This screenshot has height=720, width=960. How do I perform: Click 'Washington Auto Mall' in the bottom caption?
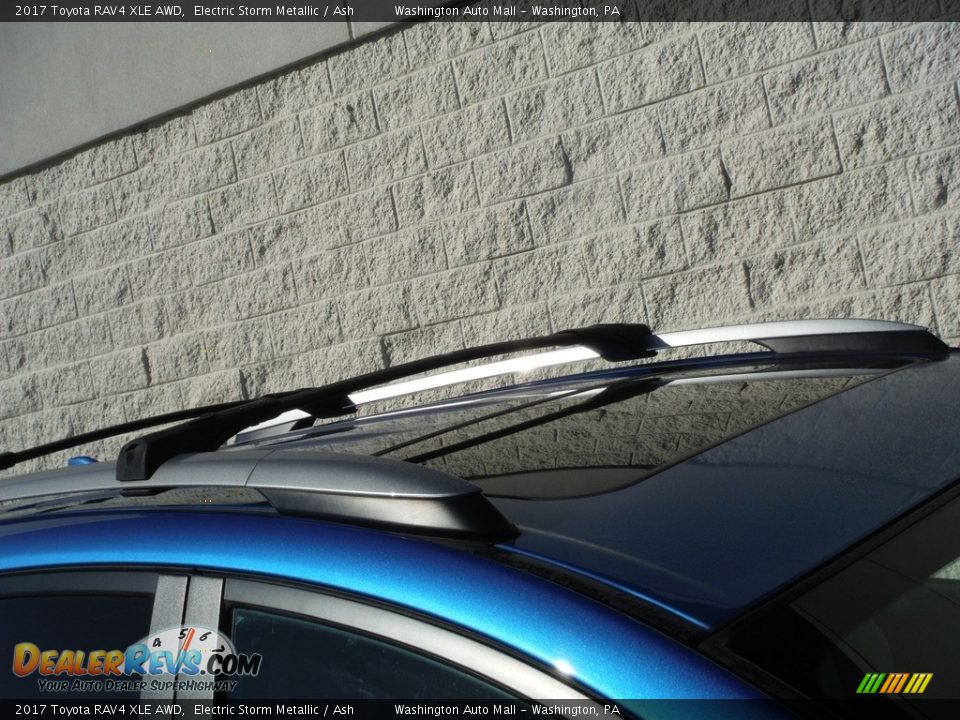457,710
